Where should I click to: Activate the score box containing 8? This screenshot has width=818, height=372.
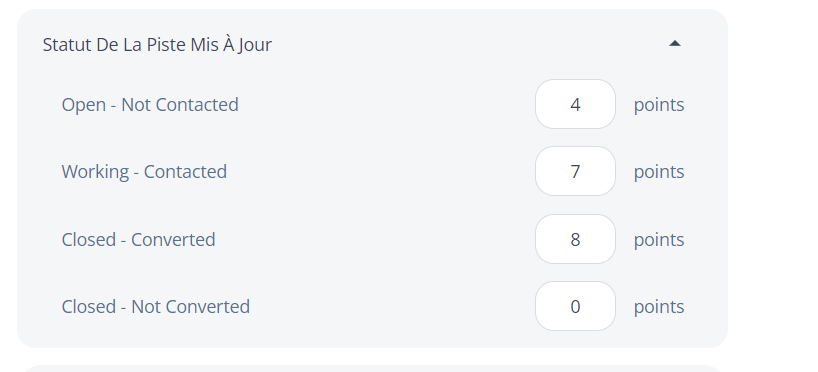(x=575, y=239)
